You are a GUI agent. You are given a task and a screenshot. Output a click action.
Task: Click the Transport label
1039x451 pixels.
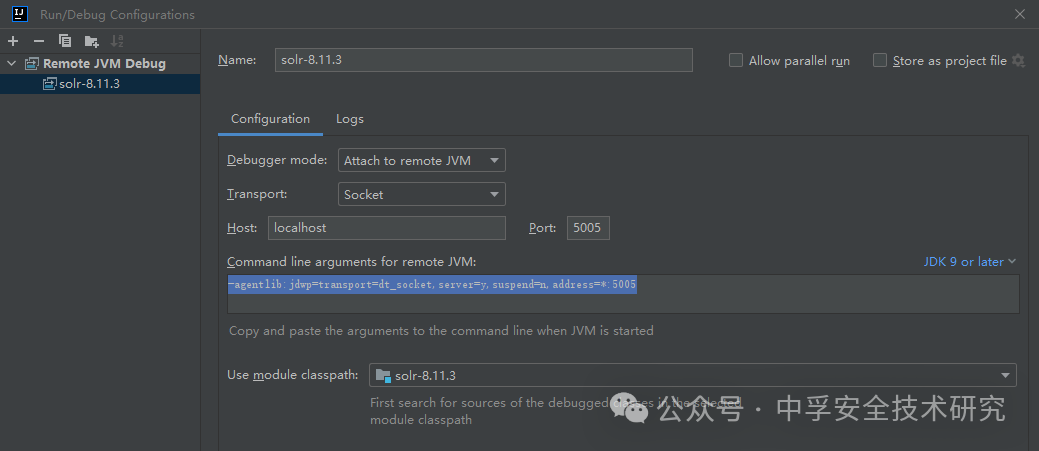pos(257,195)
